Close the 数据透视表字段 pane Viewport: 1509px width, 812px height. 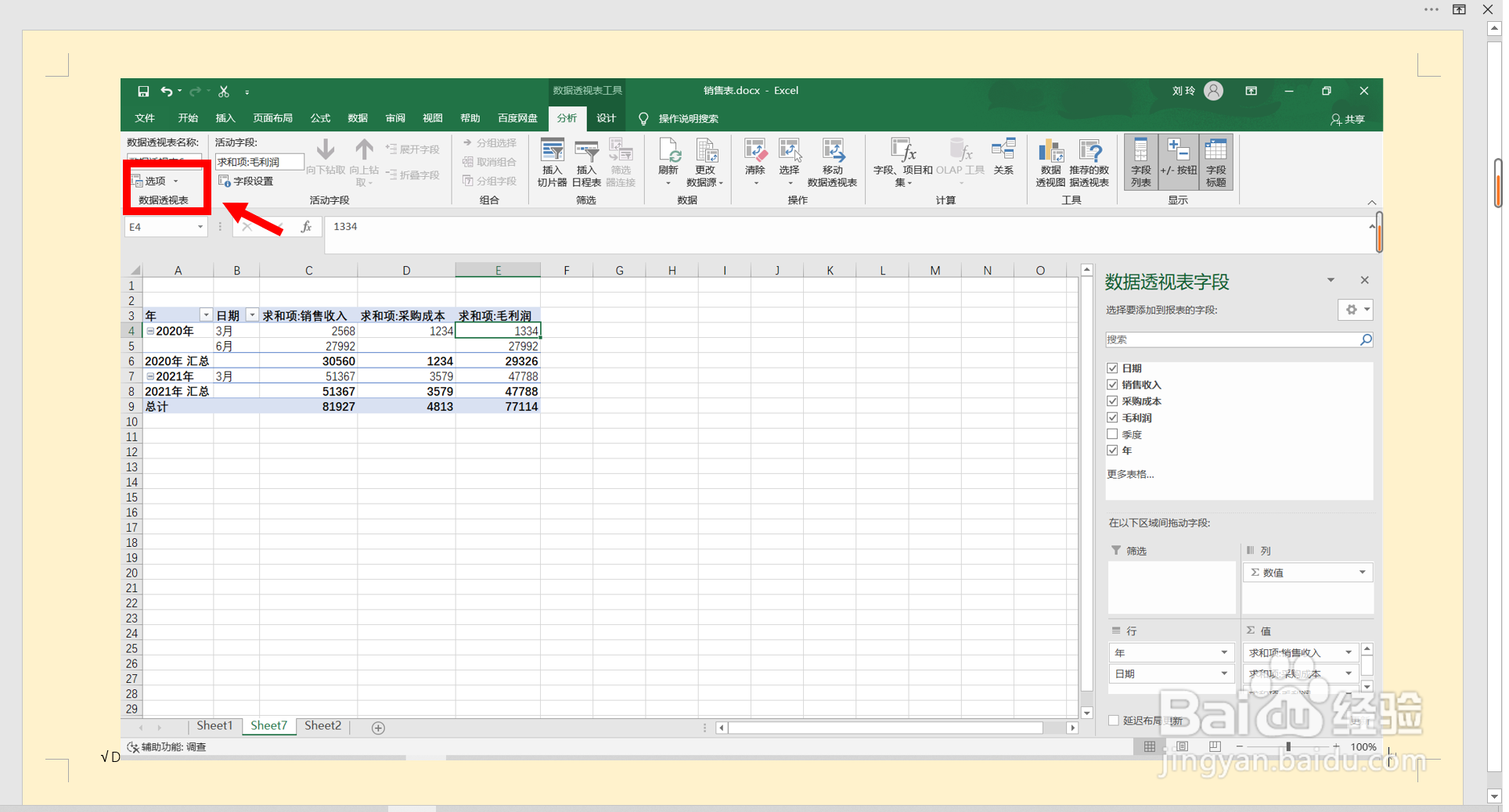1365,281
